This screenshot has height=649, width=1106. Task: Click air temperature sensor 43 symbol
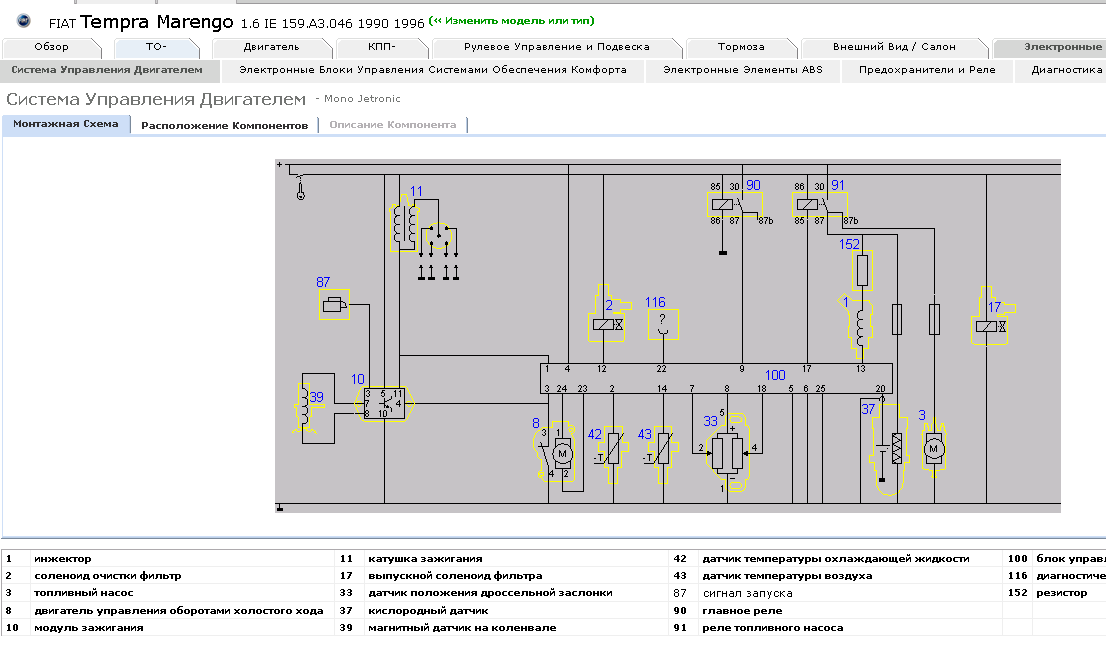[662, 456]
